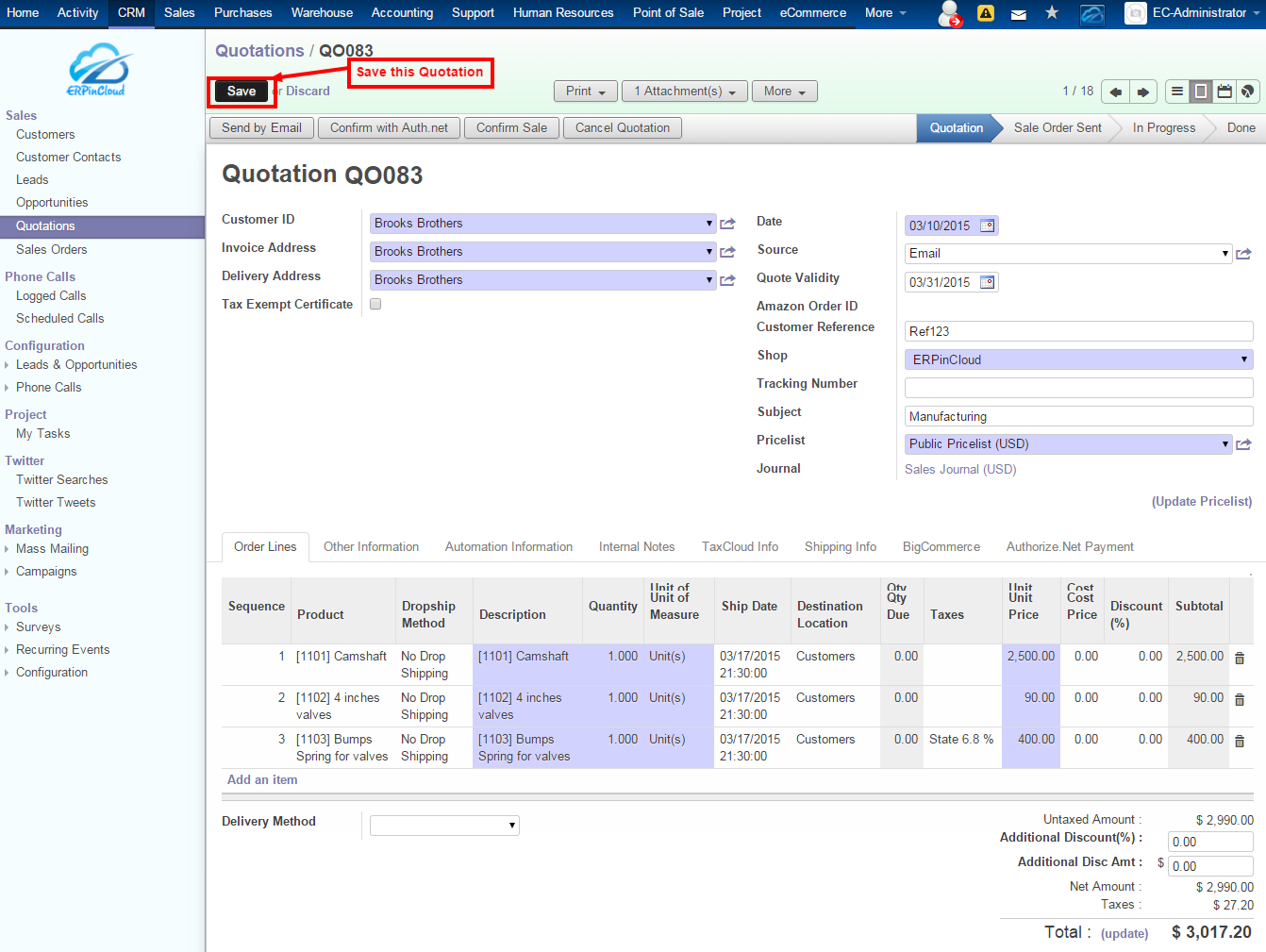Open the Attachment(s) dropdown
The height and width of the screenshot is (952, 1266).
pyautogui.click(x=685, y=92)
